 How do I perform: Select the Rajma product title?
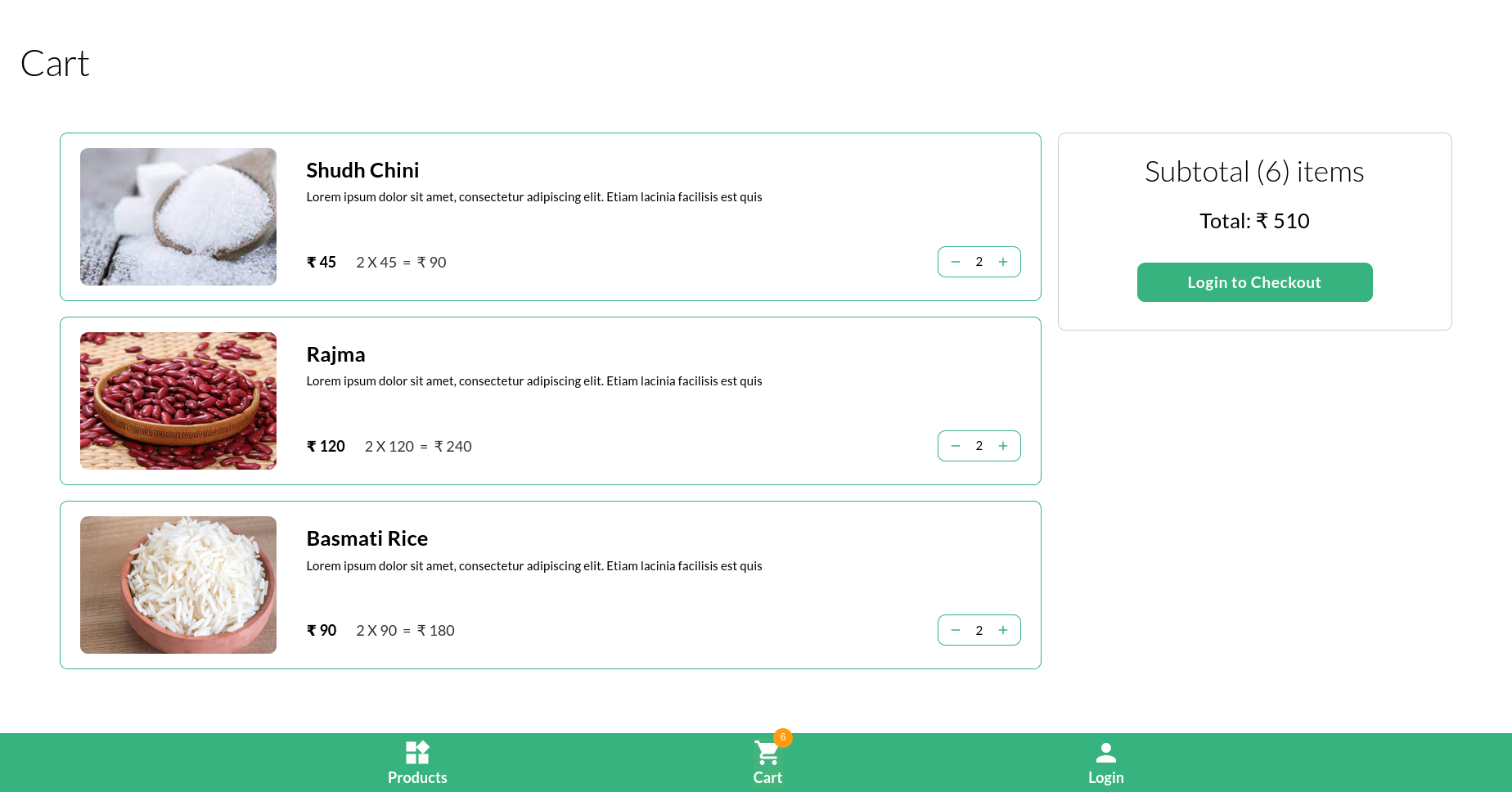tap(335, 354)
